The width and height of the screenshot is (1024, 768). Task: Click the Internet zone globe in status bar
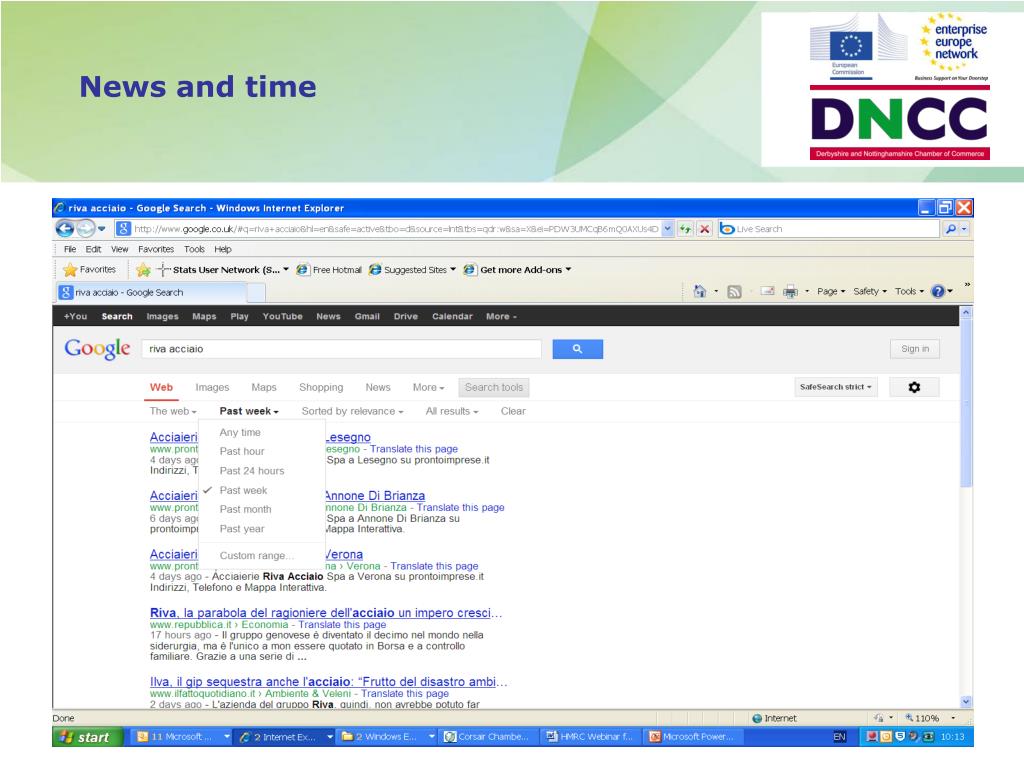point(757,718)
